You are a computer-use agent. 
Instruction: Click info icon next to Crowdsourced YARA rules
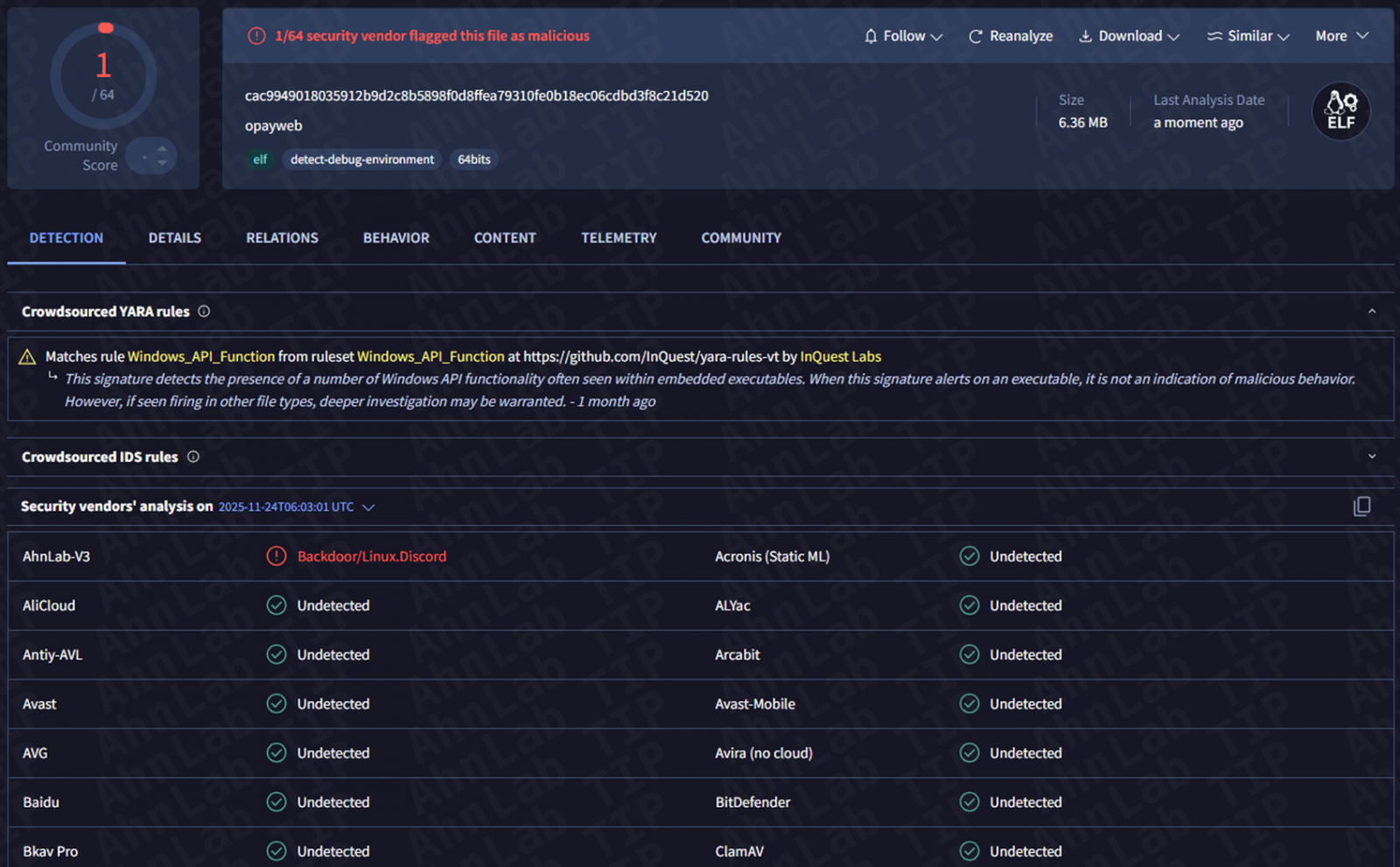[204, 311]
